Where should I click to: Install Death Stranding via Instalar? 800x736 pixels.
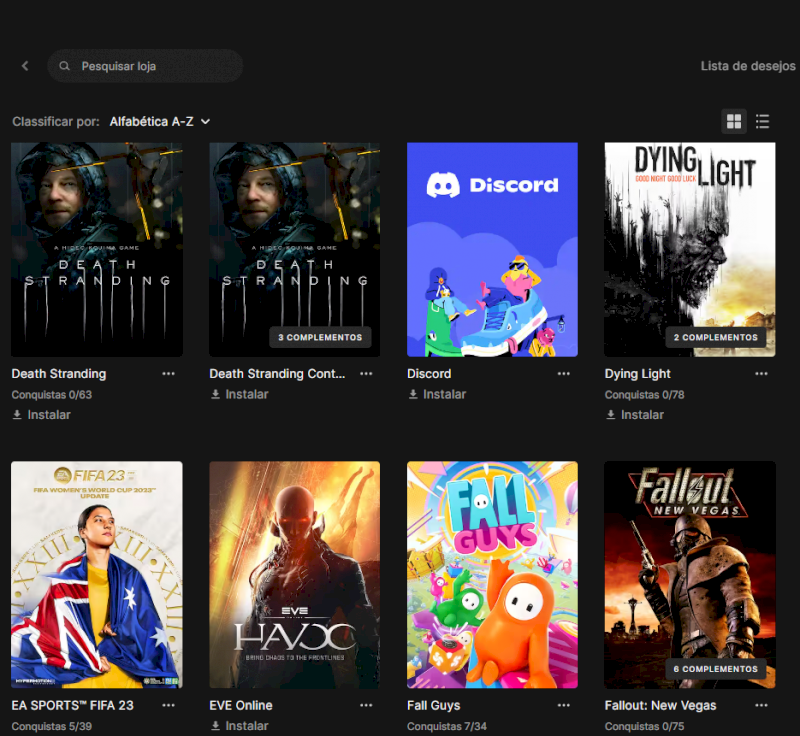(41, 415)
